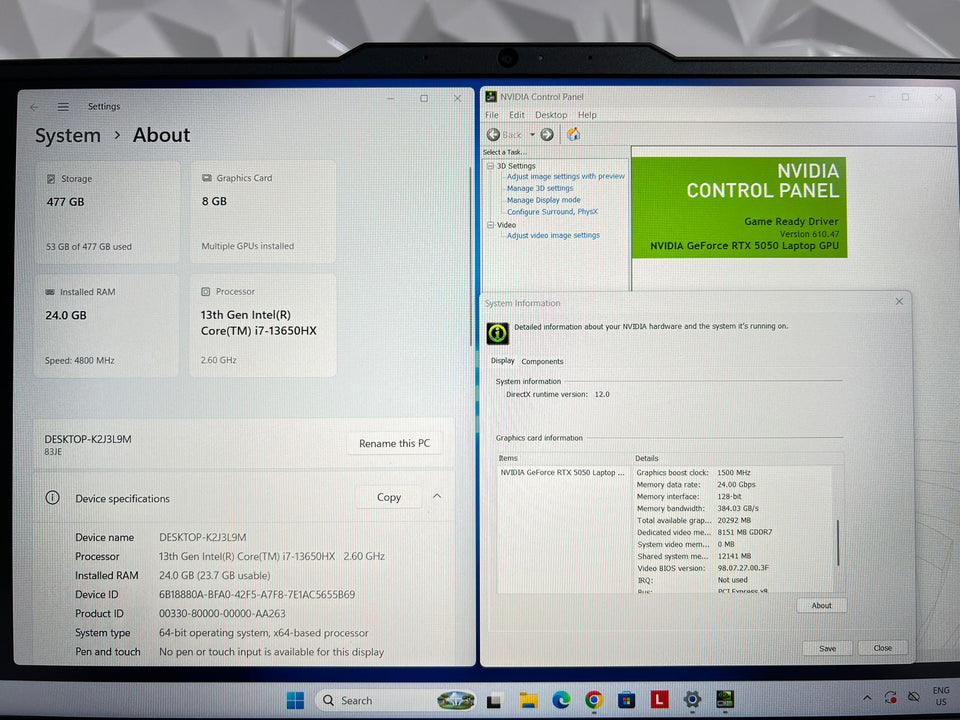
Task: Open Manage Display mode
Action: [544, 200]
